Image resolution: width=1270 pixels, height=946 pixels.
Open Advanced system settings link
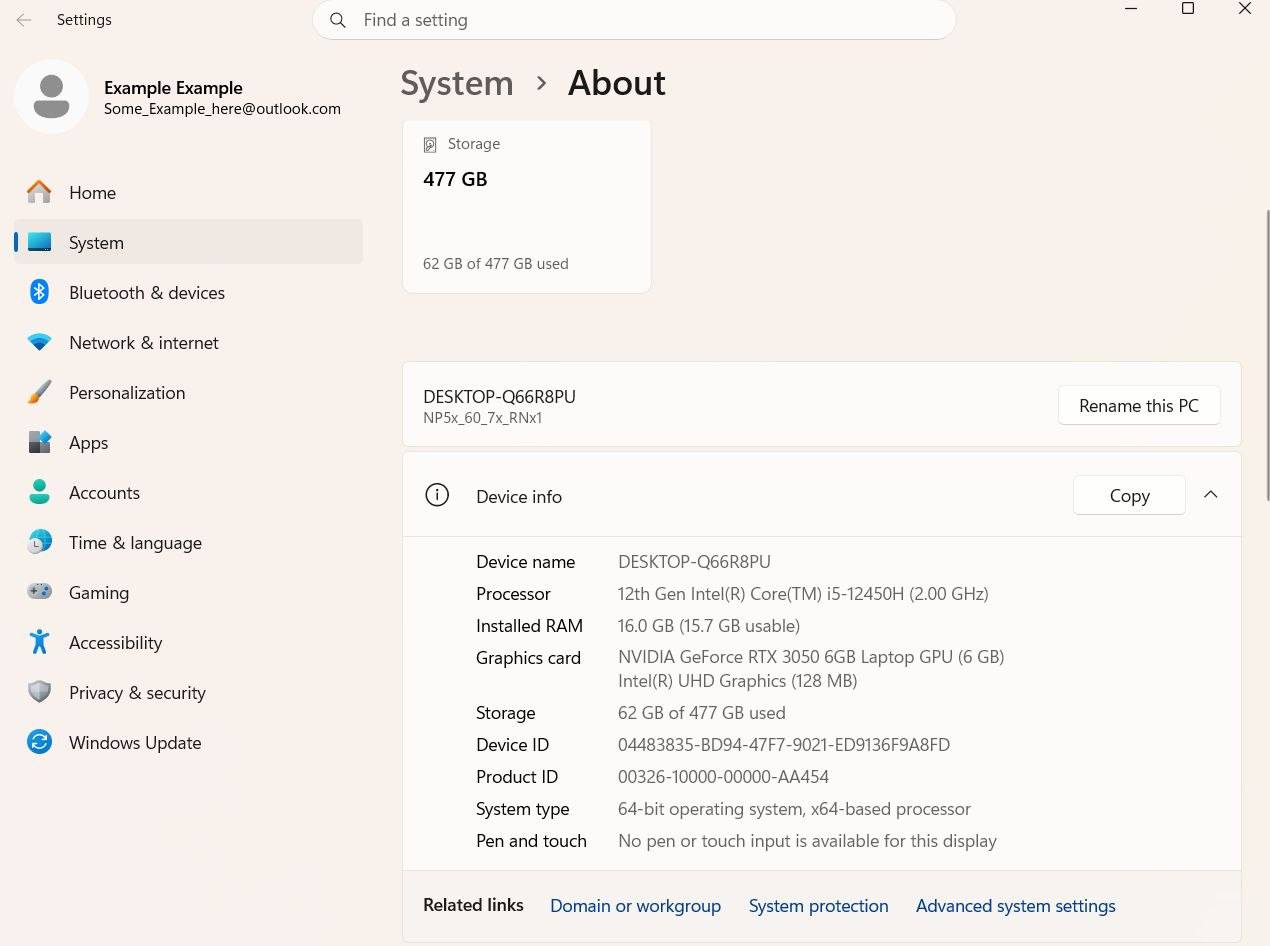[x=1015, y=906]
